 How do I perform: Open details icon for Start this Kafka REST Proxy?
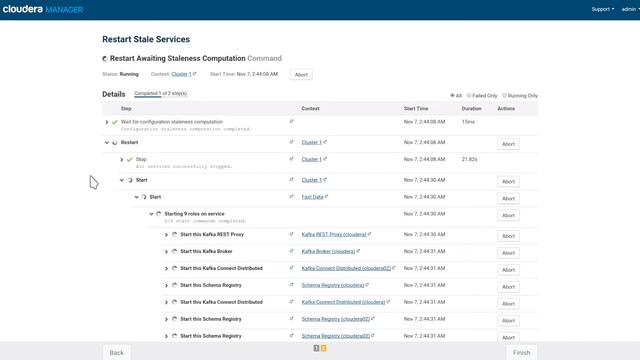point(291,234)
